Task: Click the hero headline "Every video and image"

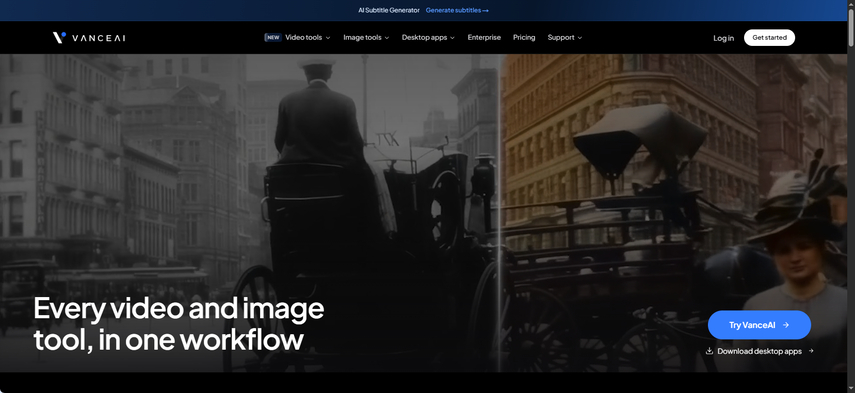Action: pos(179,308)
